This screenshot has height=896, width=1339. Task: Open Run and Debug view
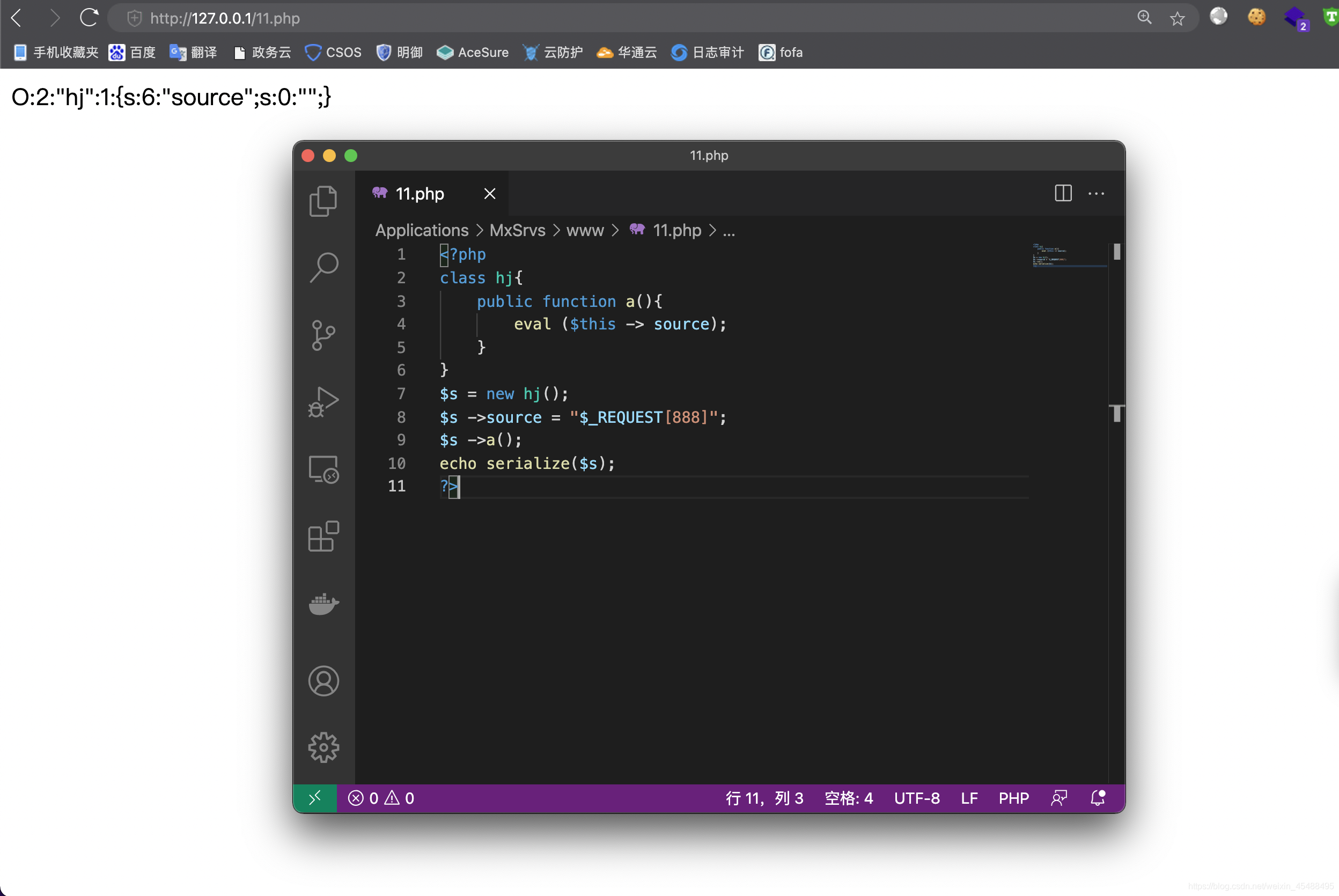click(324, 402)
